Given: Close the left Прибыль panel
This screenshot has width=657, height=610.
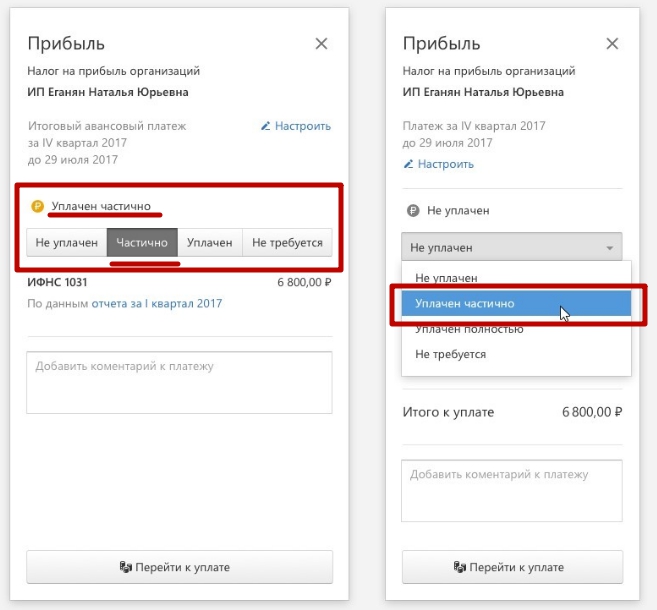Looking at the screenshot, I should 321,44.
